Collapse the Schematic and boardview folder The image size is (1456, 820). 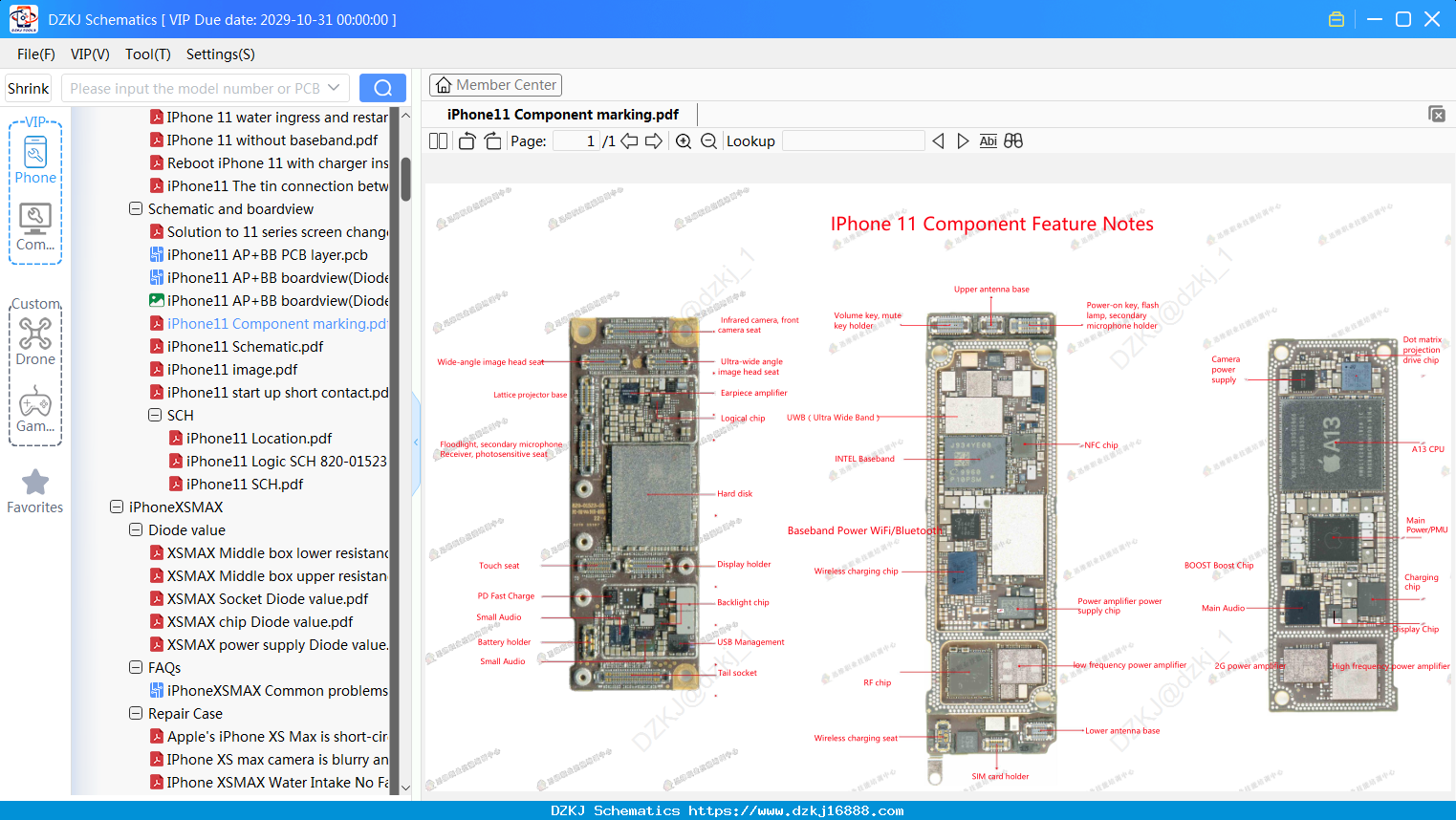point(136,208)
